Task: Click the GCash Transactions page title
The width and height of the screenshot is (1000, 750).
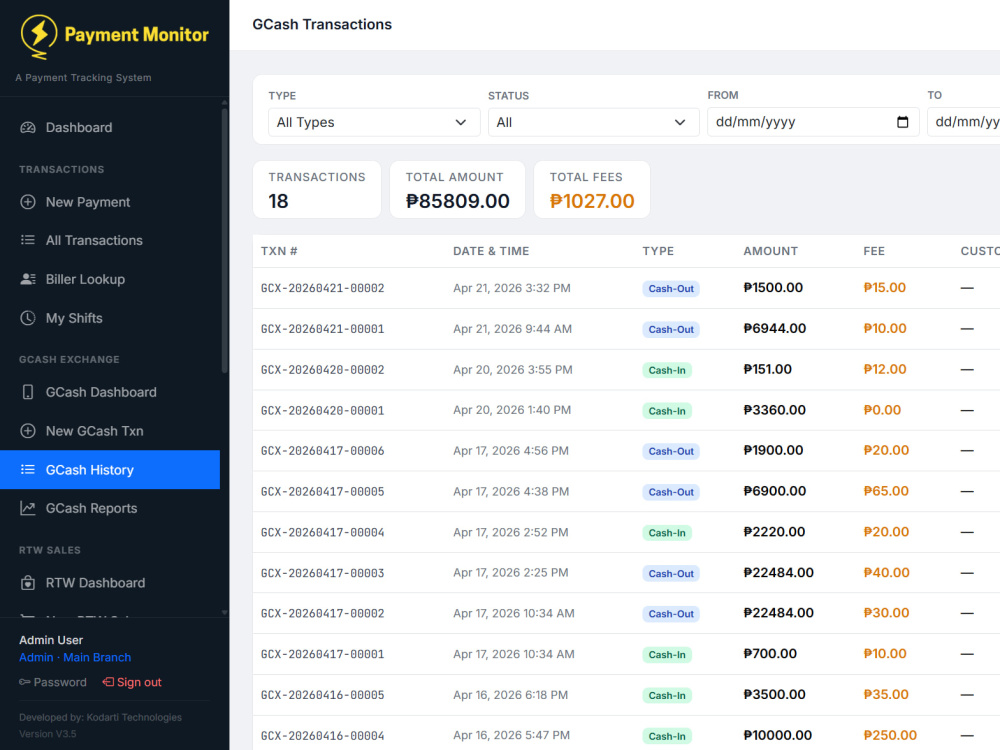Action: pos(322,24)
